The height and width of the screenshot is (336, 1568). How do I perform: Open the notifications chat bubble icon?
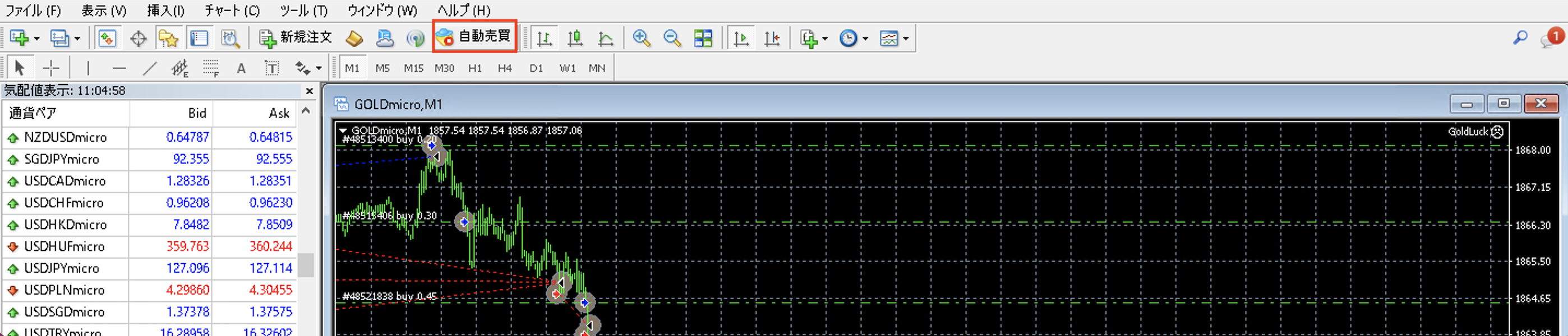1551,38
